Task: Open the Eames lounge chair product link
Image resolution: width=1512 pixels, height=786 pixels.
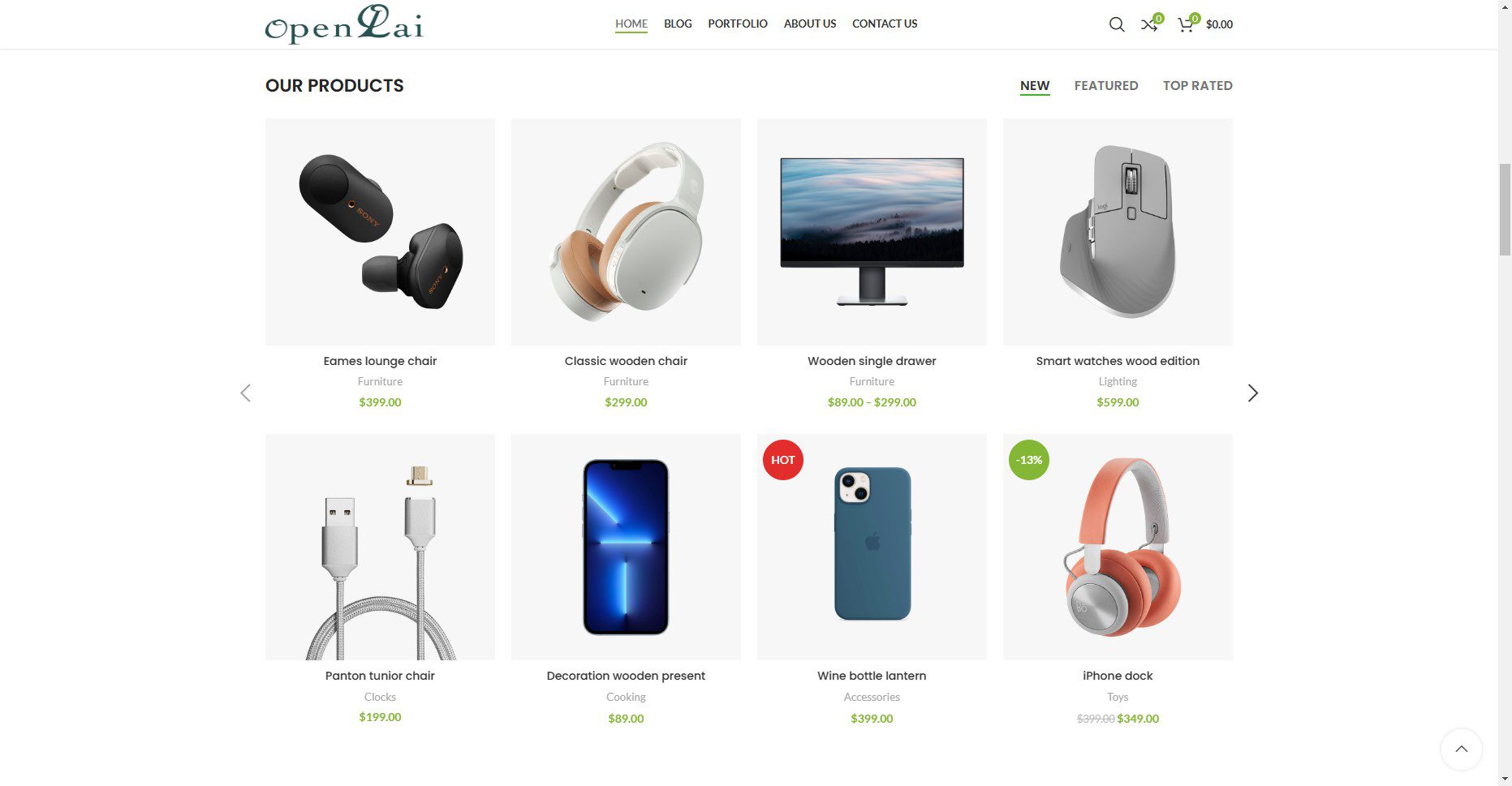Action: click(x=380, y=361)
